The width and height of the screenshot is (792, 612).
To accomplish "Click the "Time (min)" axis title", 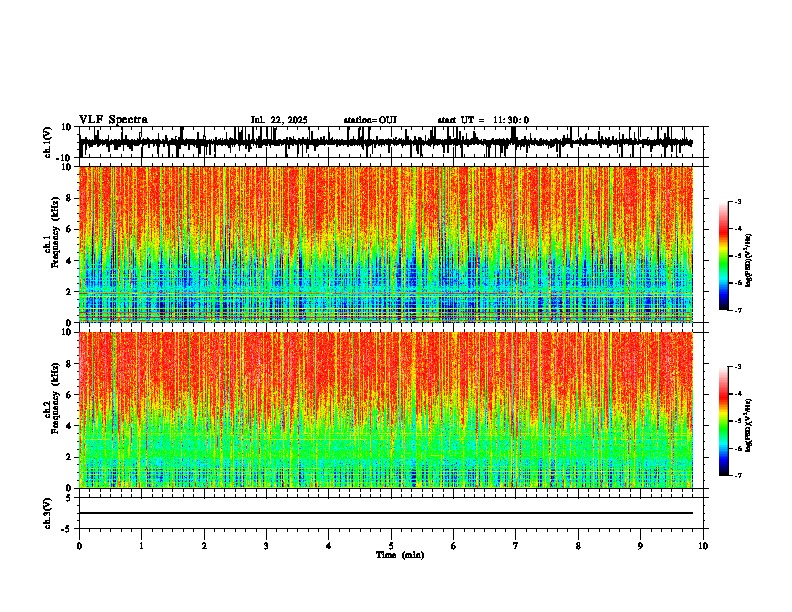I will 400,555.
